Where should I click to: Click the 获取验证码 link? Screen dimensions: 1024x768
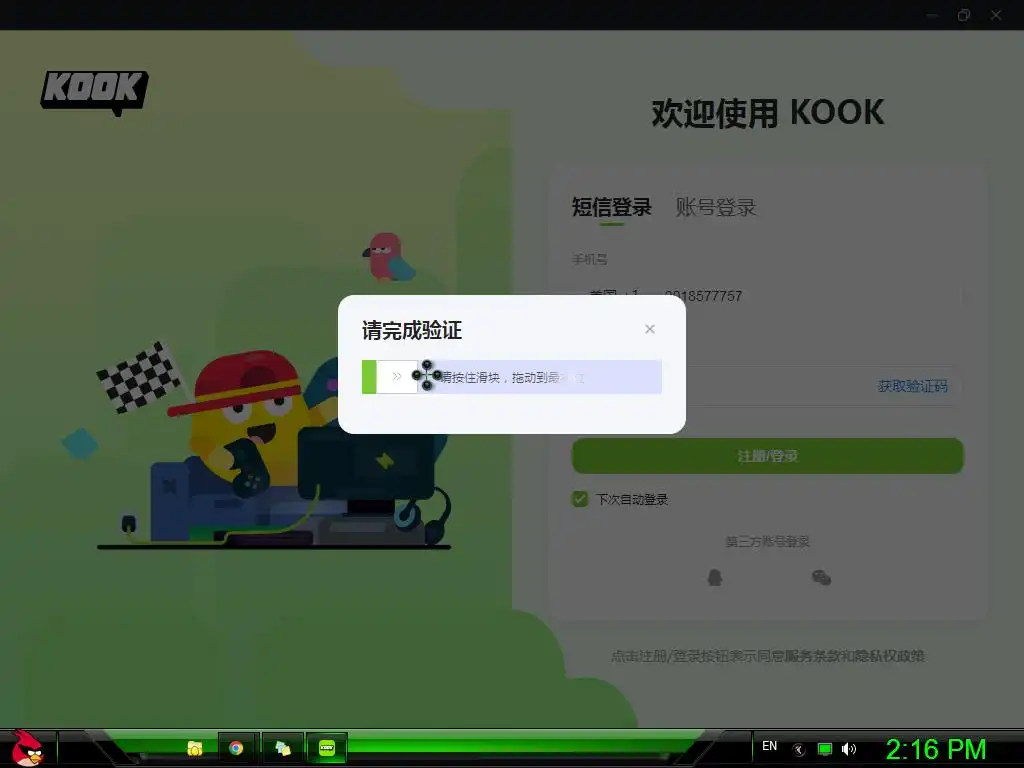point(912,386)
